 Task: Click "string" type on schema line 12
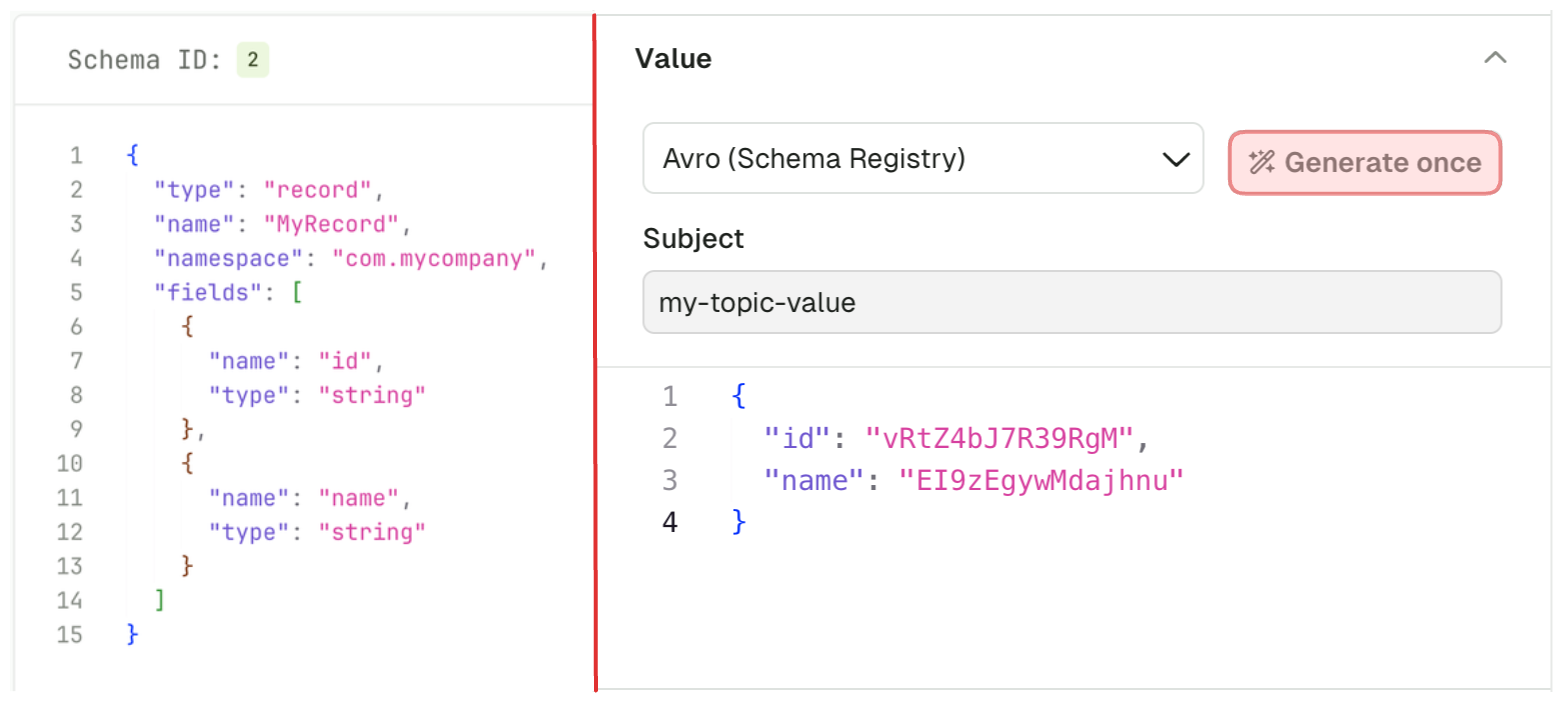tap(372, 532)
